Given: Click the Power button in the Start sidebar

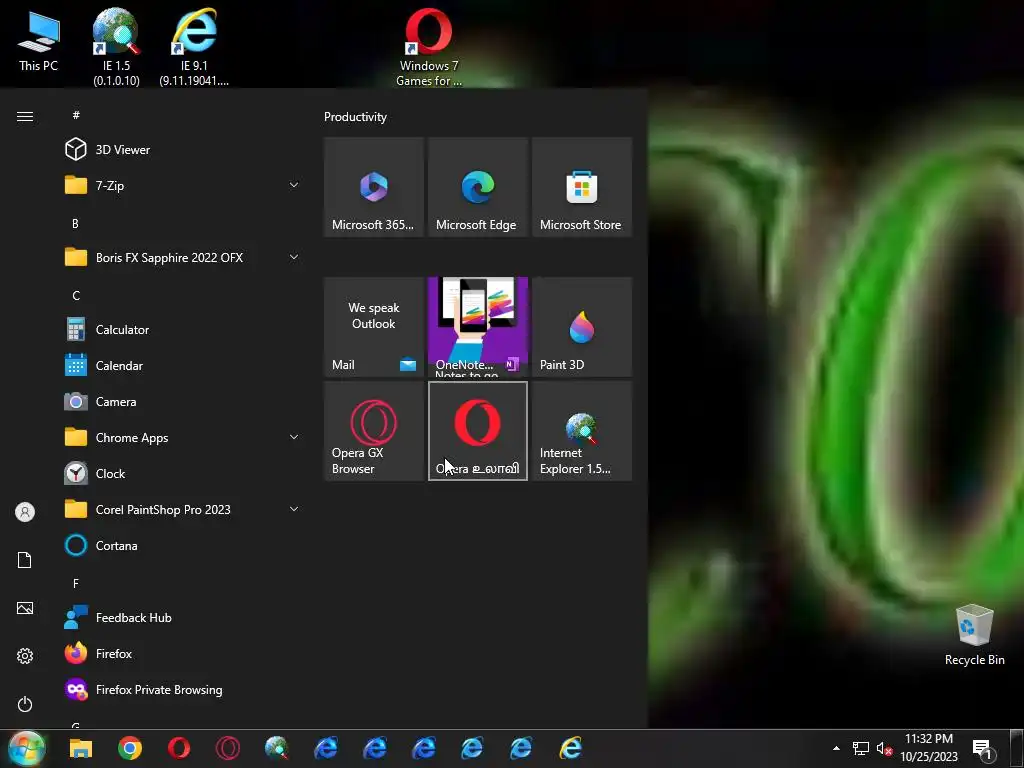Looking at the screenshot, I should pos(25,704).
